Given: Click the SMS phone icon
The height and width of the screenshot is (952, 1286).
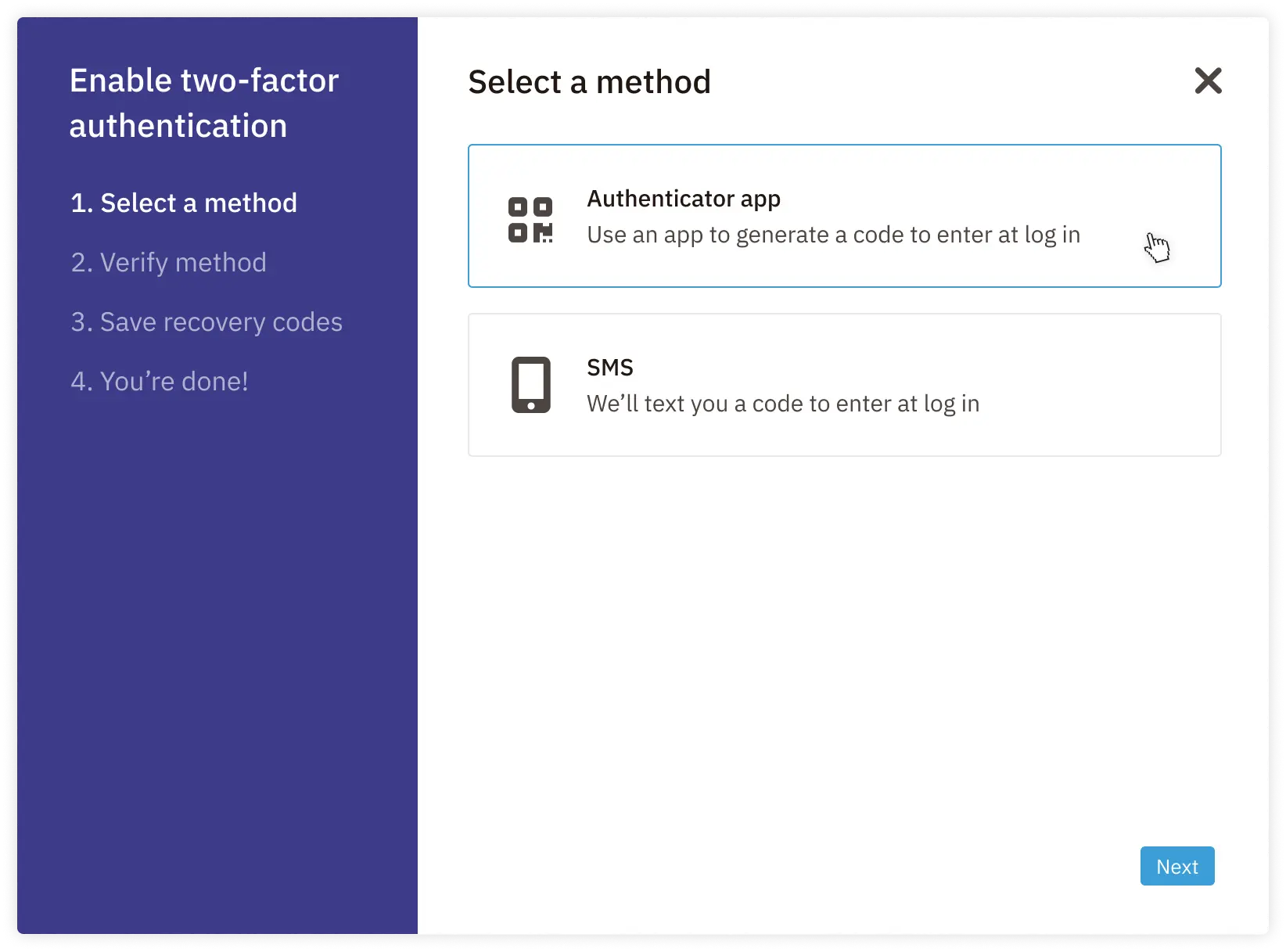Looking at the screenshot, I should coord(531,385).
